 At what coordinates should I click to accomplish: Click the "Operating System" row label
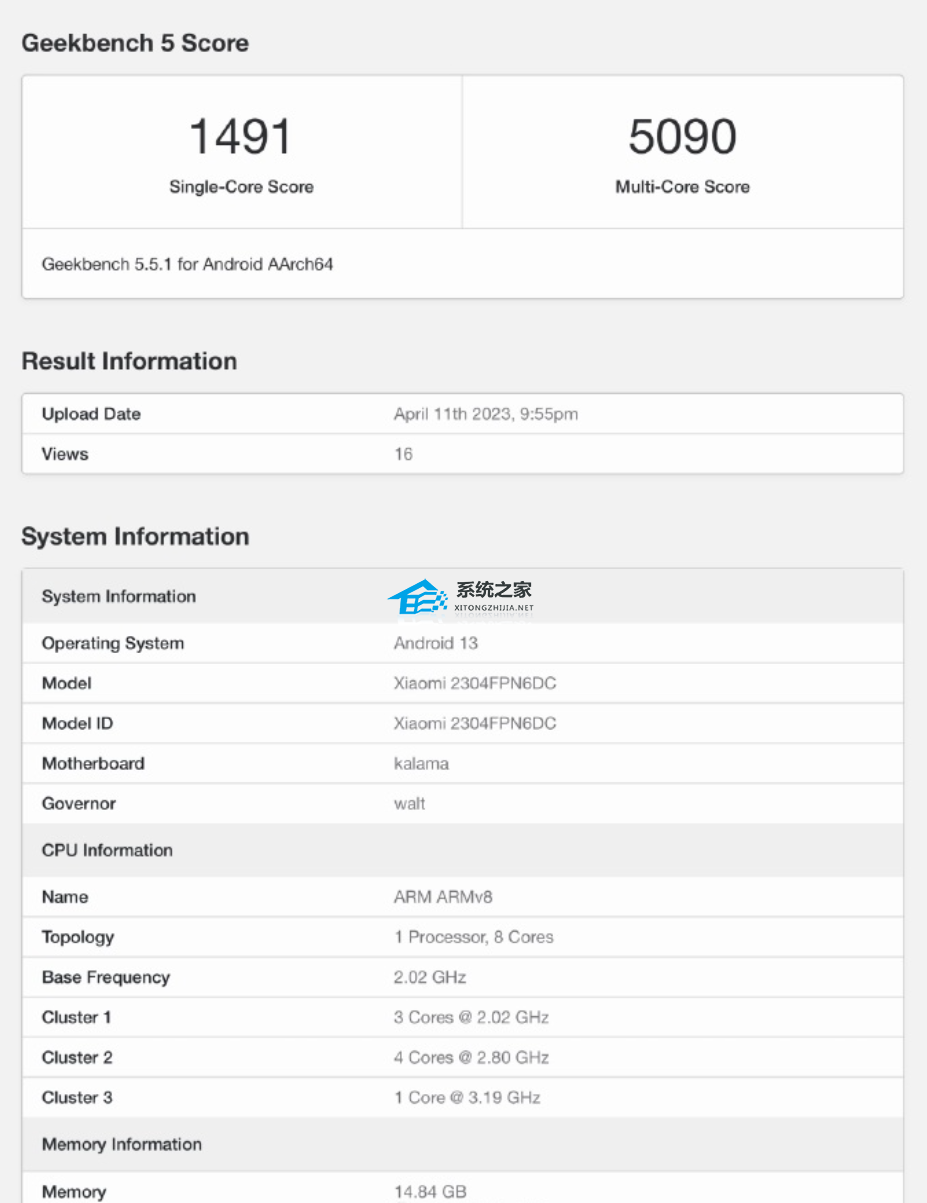tap(113, 643)
